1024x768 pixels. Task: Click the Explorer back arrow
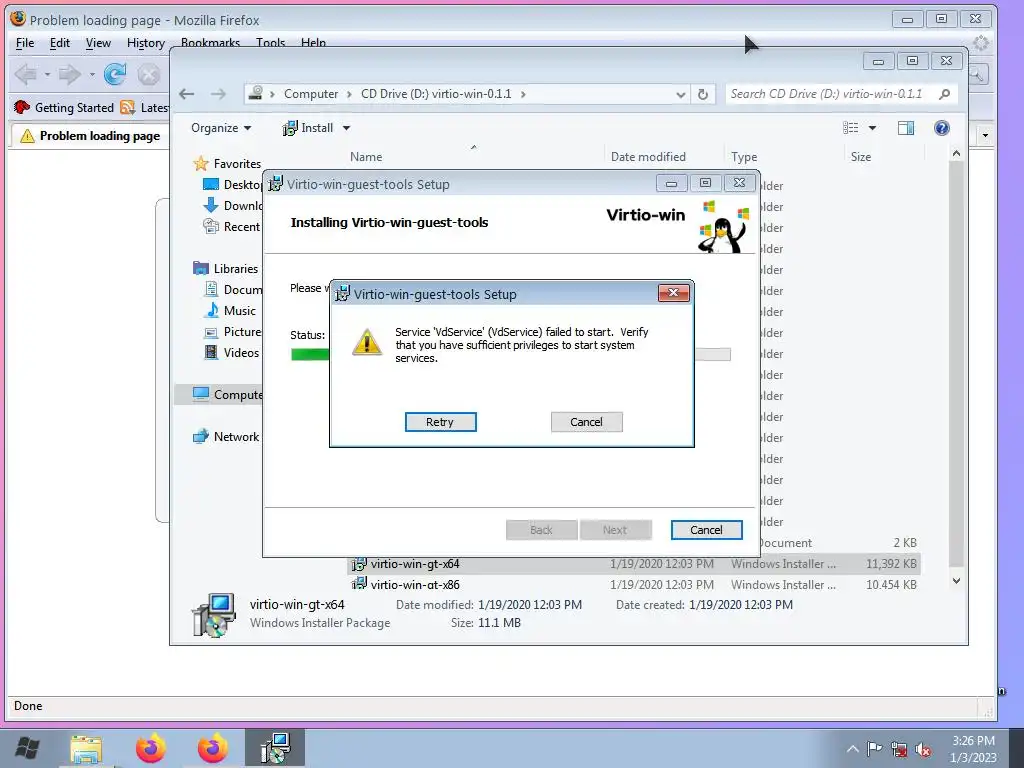pos(187,94)
